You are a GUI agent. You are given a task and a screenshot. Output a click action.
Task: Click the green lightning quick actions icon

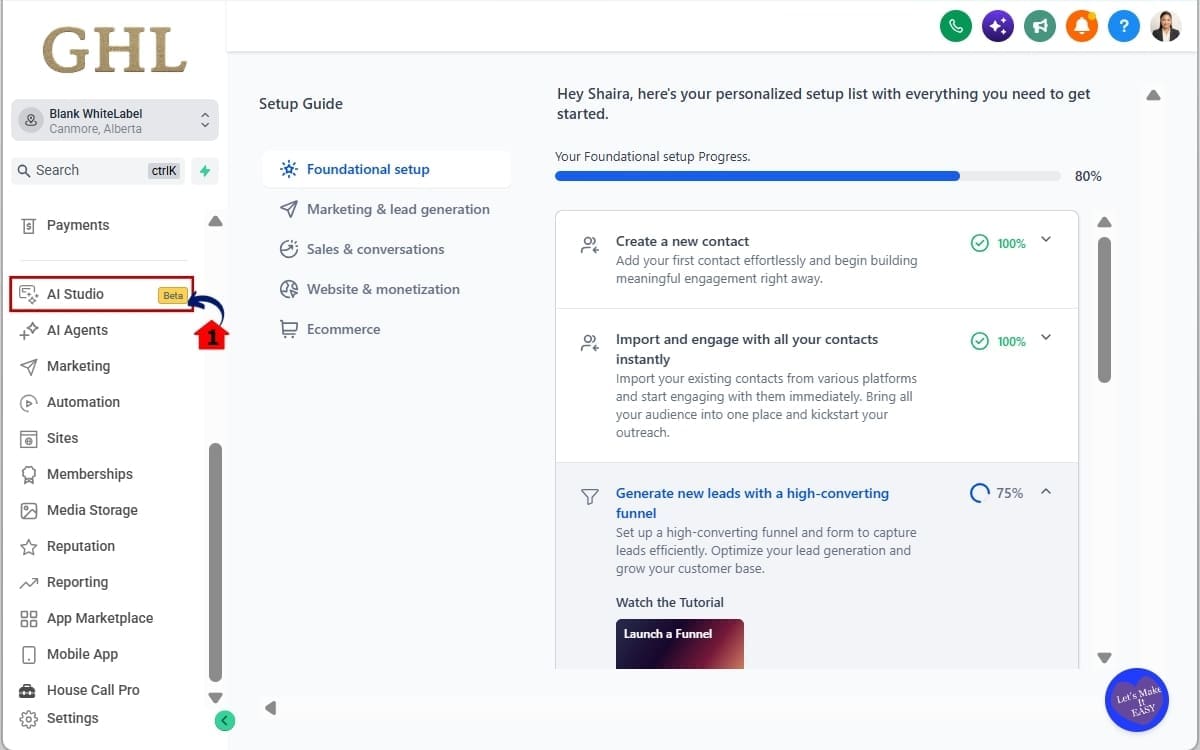click(205, 171)
